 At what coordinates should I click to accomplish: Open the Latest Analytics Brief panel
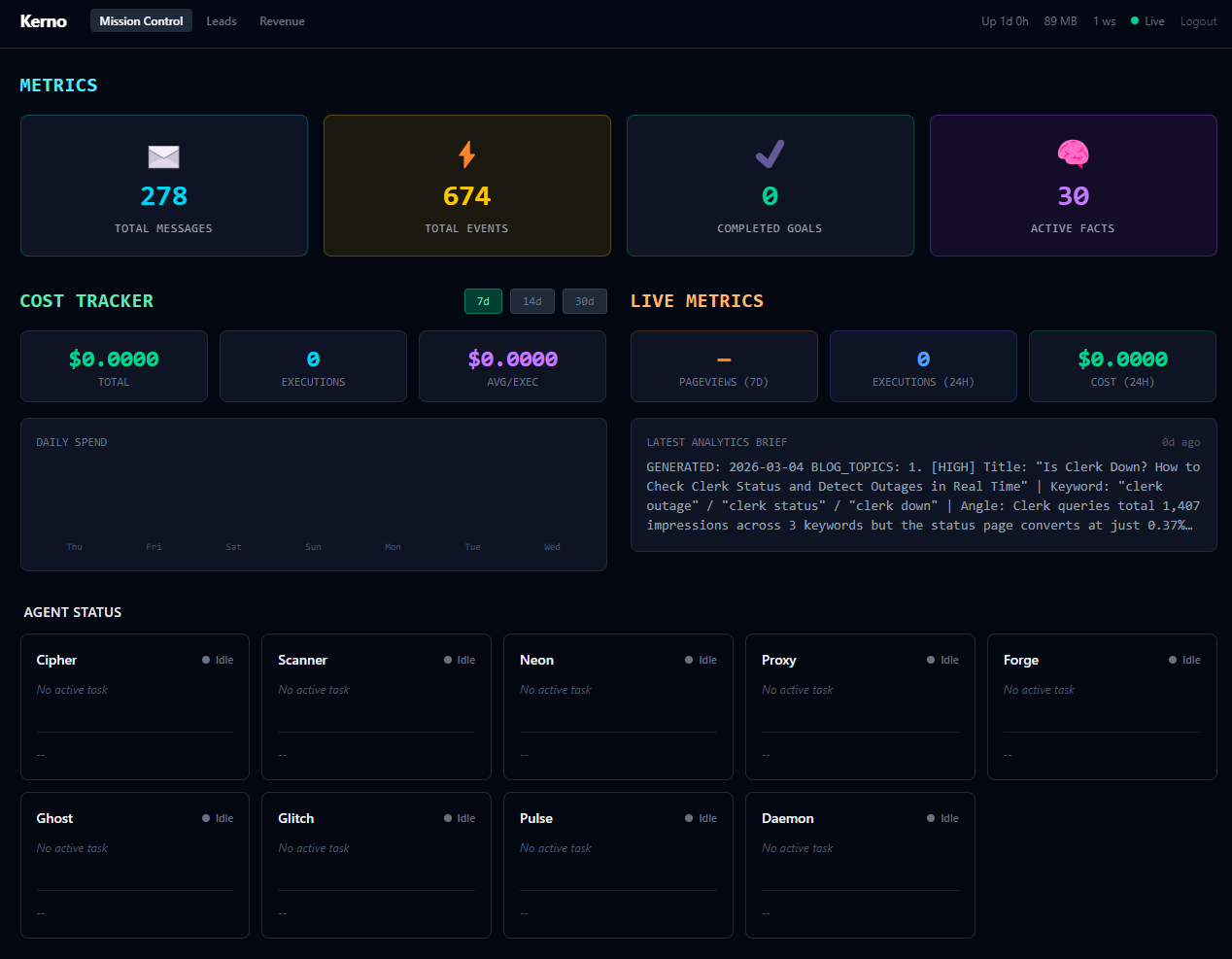(923, 486)
